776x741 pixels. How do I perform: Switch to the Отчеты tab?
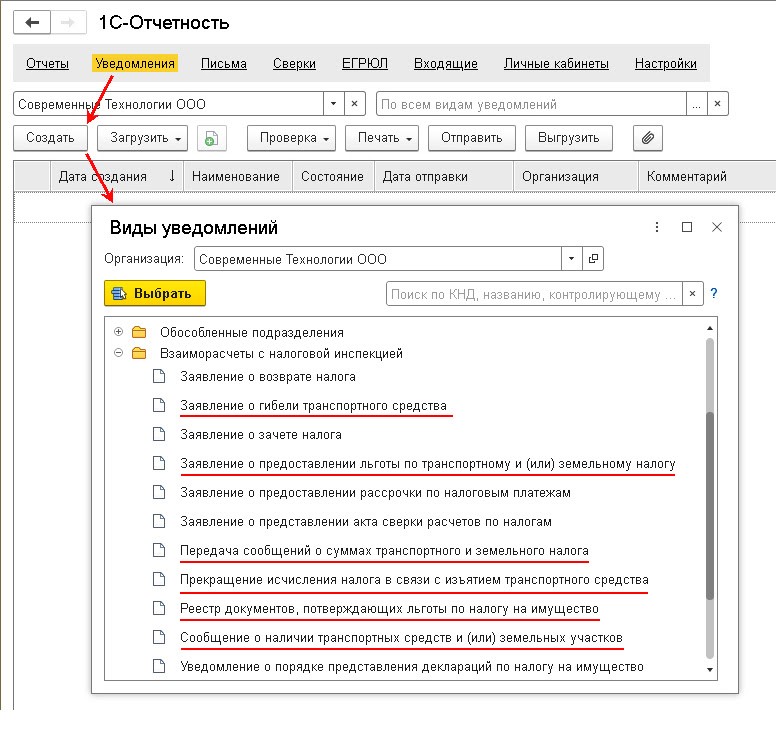(47, 64)
